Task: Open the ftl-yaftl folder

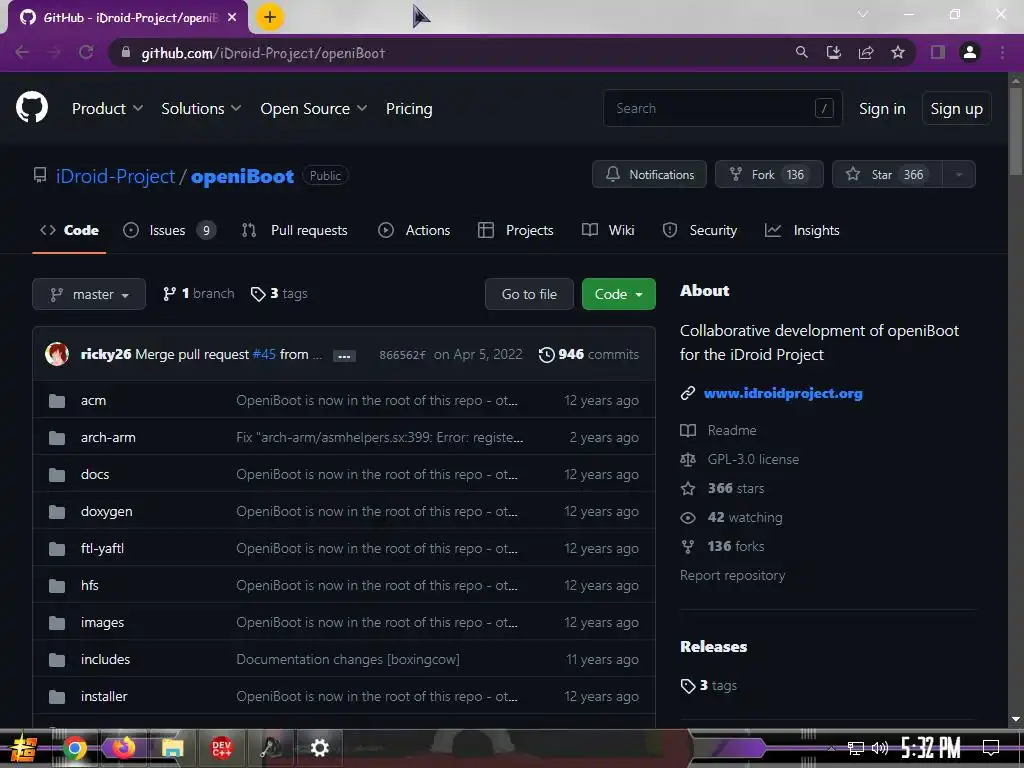Action: pyautogui.click(x=103, y=549)
